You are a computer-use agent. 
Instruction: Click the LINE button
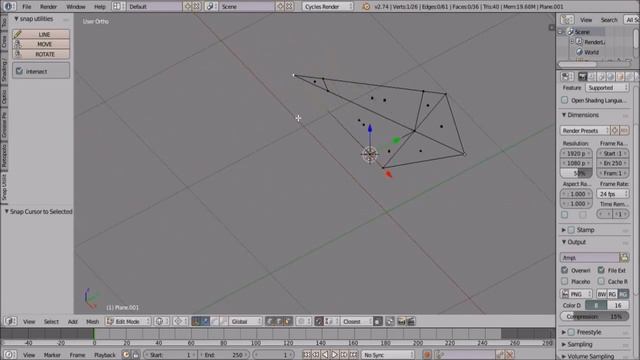[41, 34]
